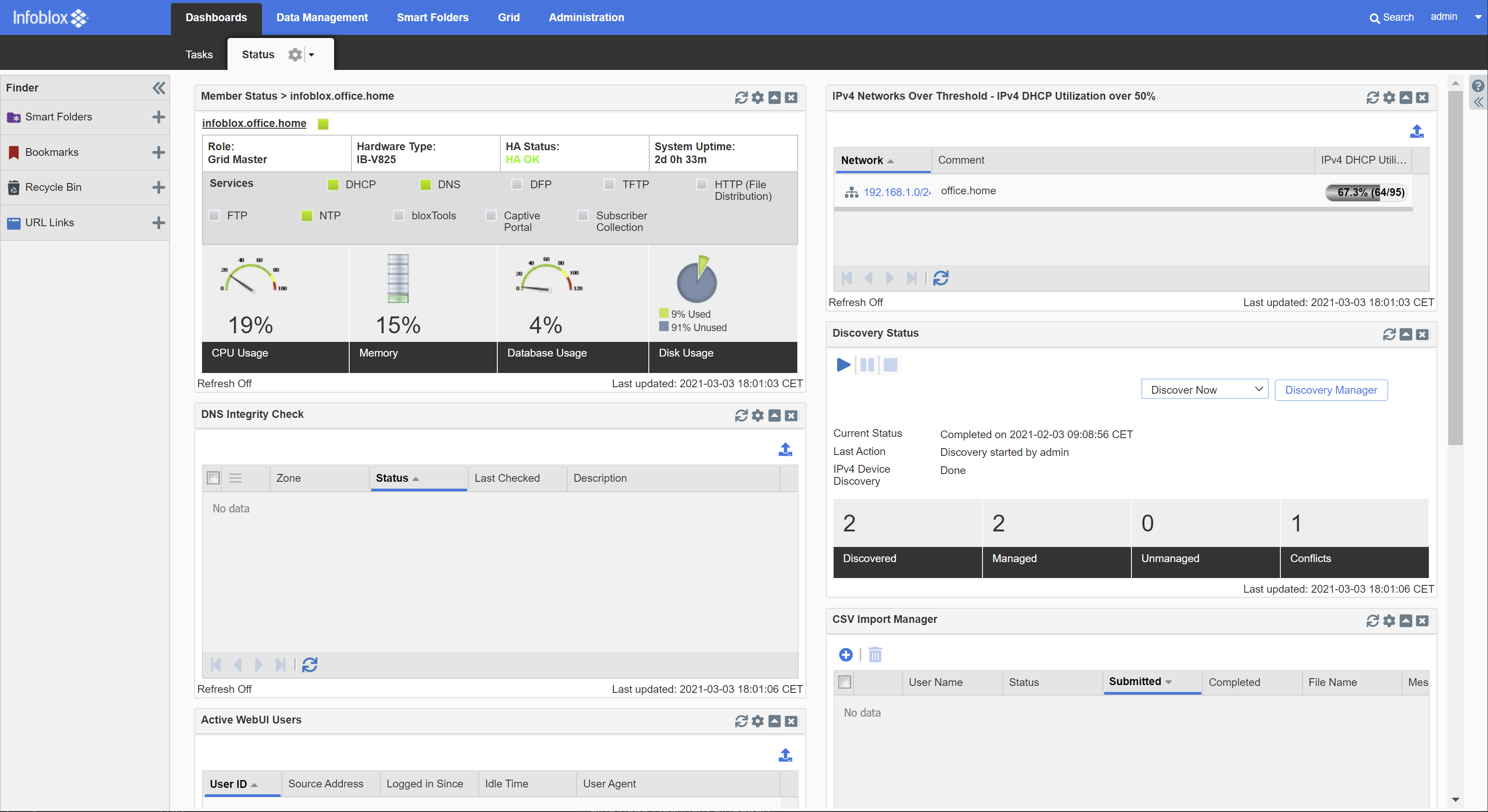Screen dimensions: 1488x812
Task: Open the Tasks dashboard tab
Action: [199, 54]
